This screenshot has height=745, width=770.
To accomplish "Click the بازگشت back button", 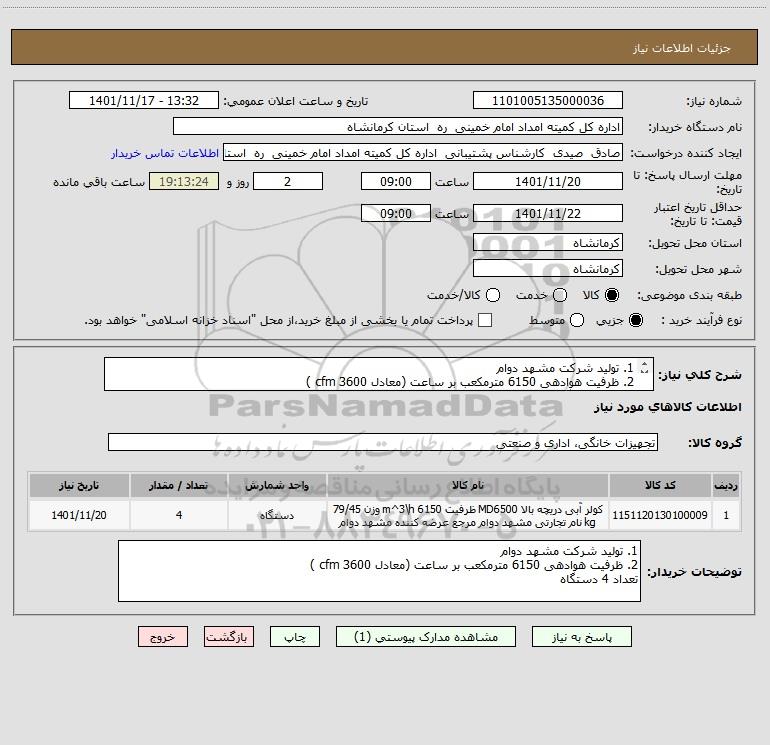I will click(229, 637).
